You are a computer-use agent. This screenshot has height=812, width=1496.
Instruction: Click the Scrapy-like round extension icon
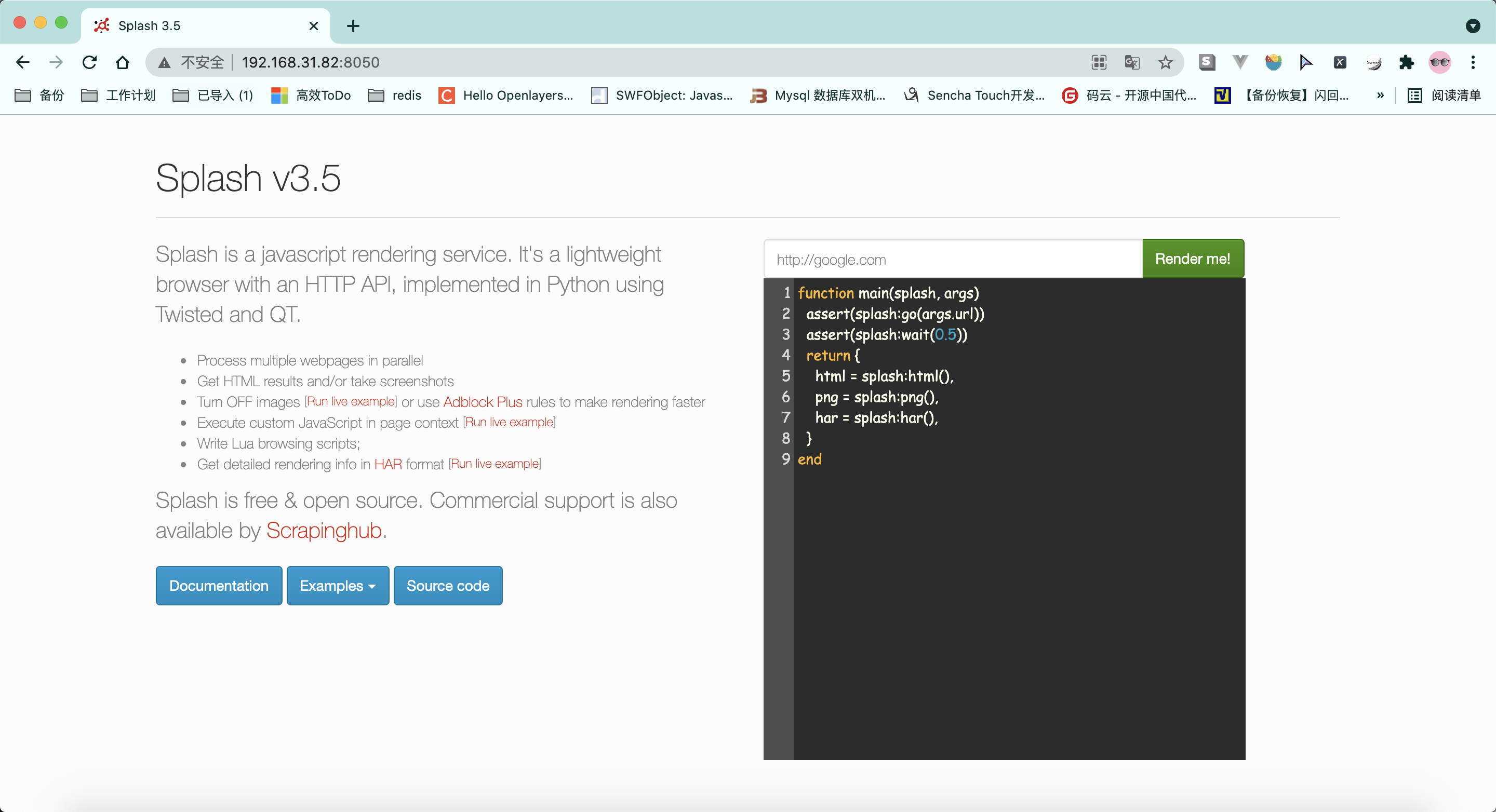click(x=1373, y=62)
